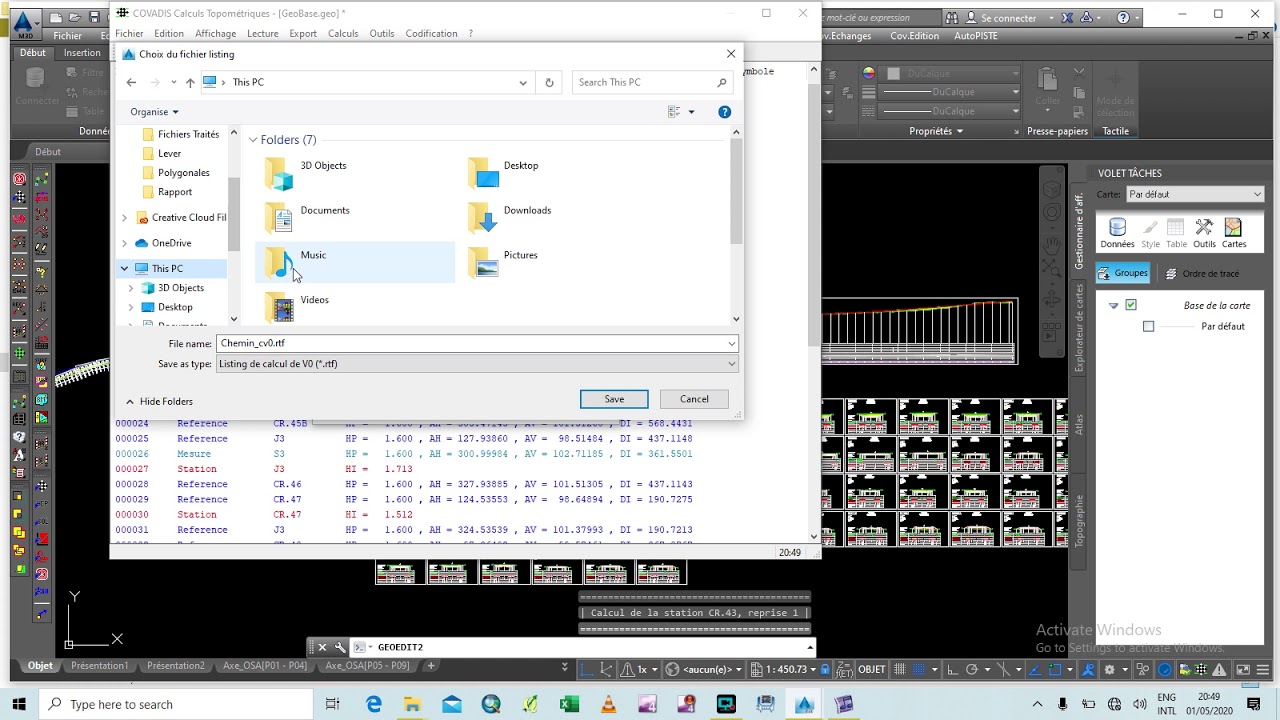Switch to Axe_OSA[P01 - P04] layout tab
The image size is (1280, 720).
[x=265, y=666]
